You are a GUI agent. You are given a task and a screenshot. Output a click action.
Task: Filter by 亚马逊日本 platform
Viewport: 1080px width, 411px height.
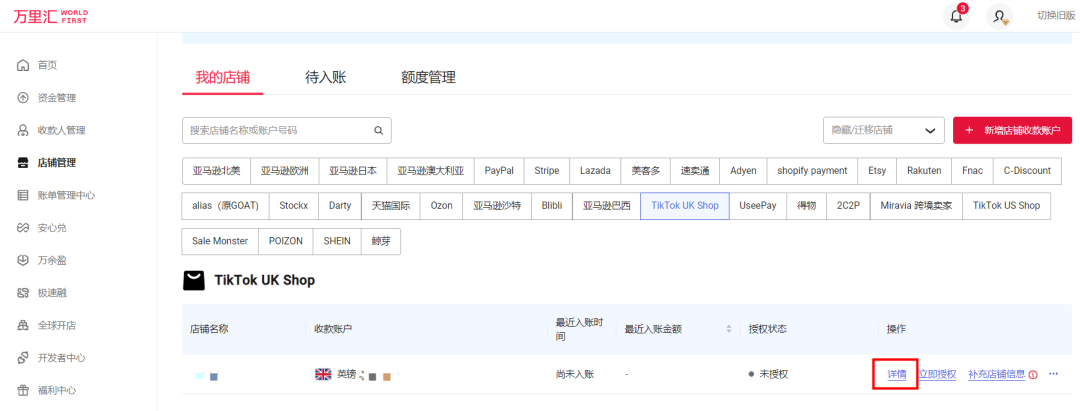tap(353, 171)
